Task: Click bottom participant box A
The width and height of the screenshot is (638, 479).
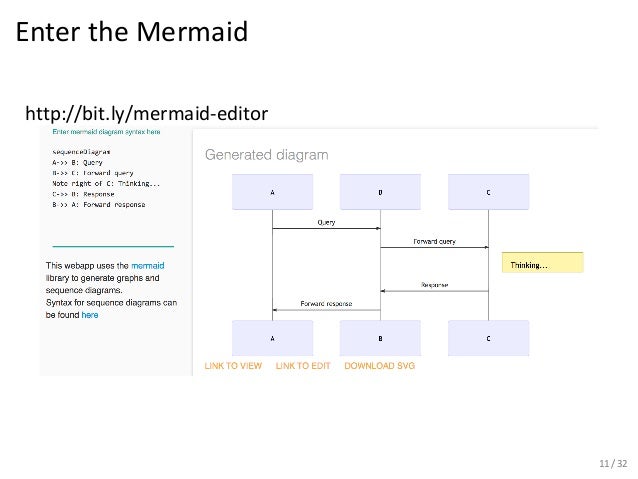Action: coord(273,338)
